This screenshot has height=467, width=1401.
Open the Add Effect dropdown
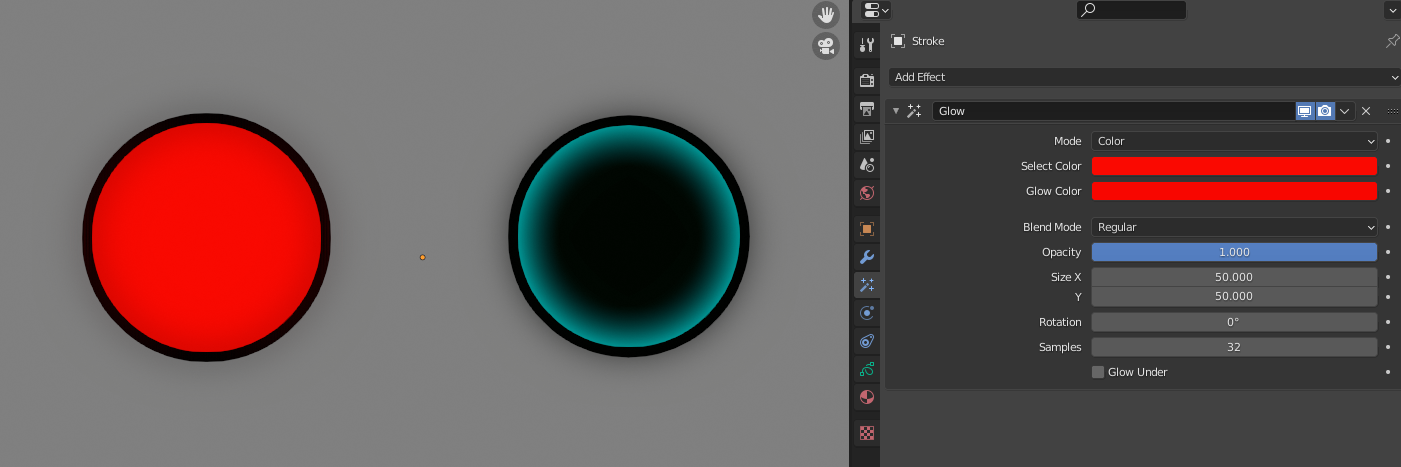point(1144,77)
